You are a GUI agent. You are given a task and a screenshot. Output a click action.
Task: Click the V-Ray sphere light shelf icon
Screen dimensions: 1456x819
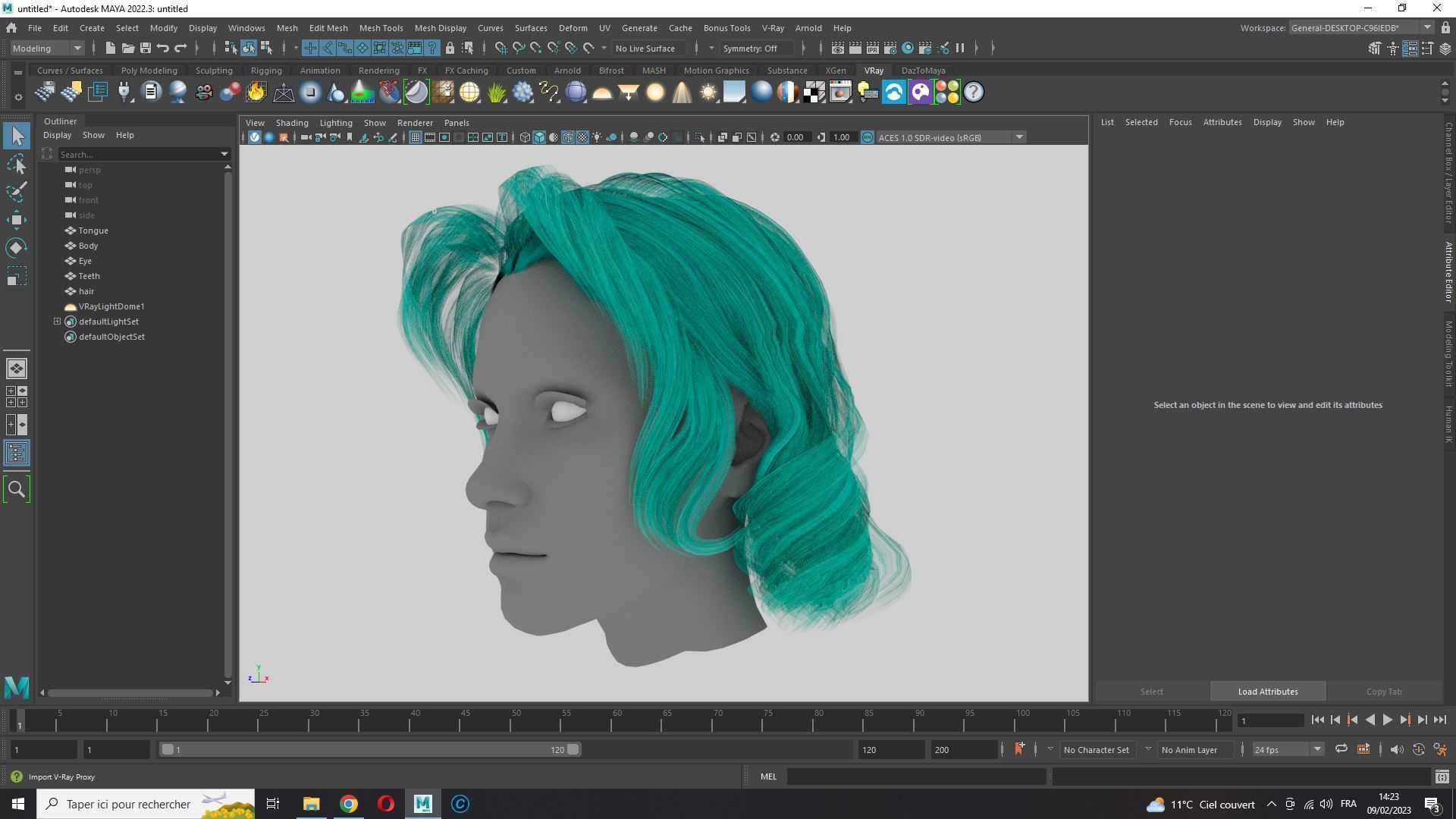click(x=655, y=93)
